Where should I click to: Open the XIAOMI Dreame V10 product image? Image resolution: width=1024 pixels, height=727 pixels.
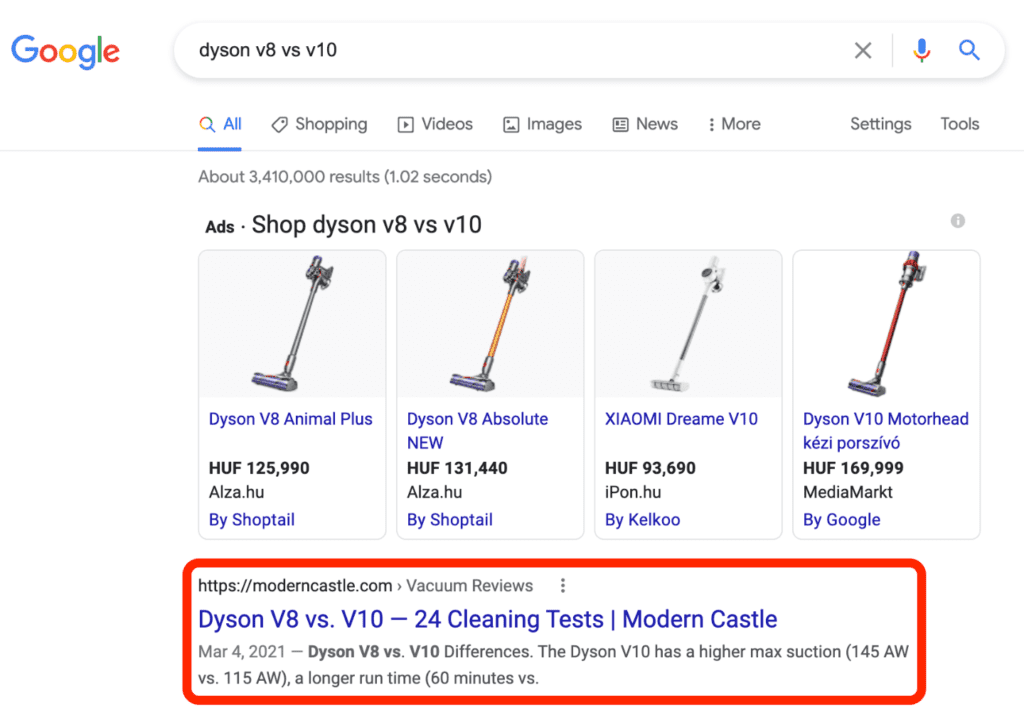click(x=688, y=324)
